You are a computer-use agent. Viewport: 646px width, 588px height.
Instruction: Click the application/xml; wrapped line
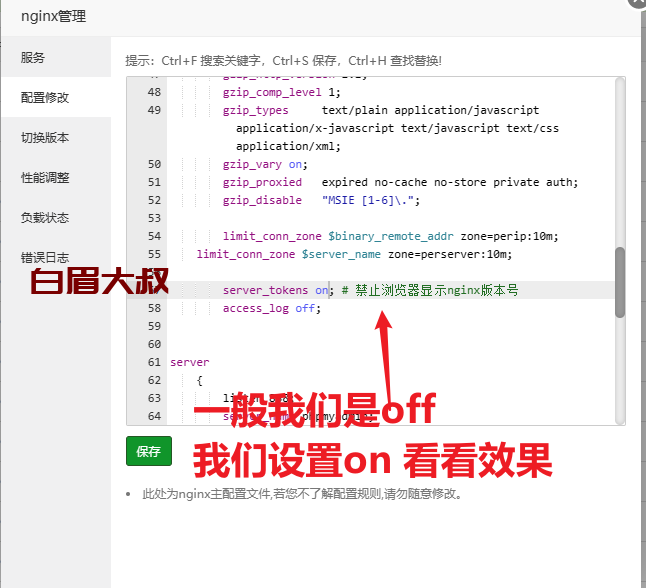[x=288, y=147]
